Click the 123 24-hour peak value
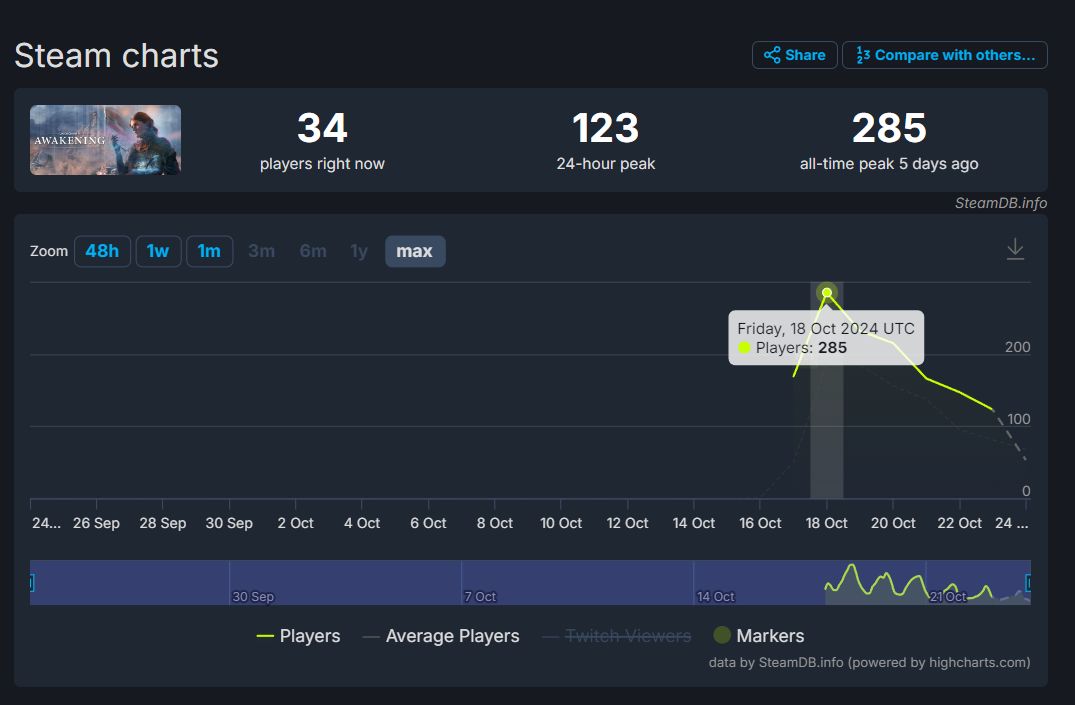This screenshot has height=705, width=1075. pos(605,128)
